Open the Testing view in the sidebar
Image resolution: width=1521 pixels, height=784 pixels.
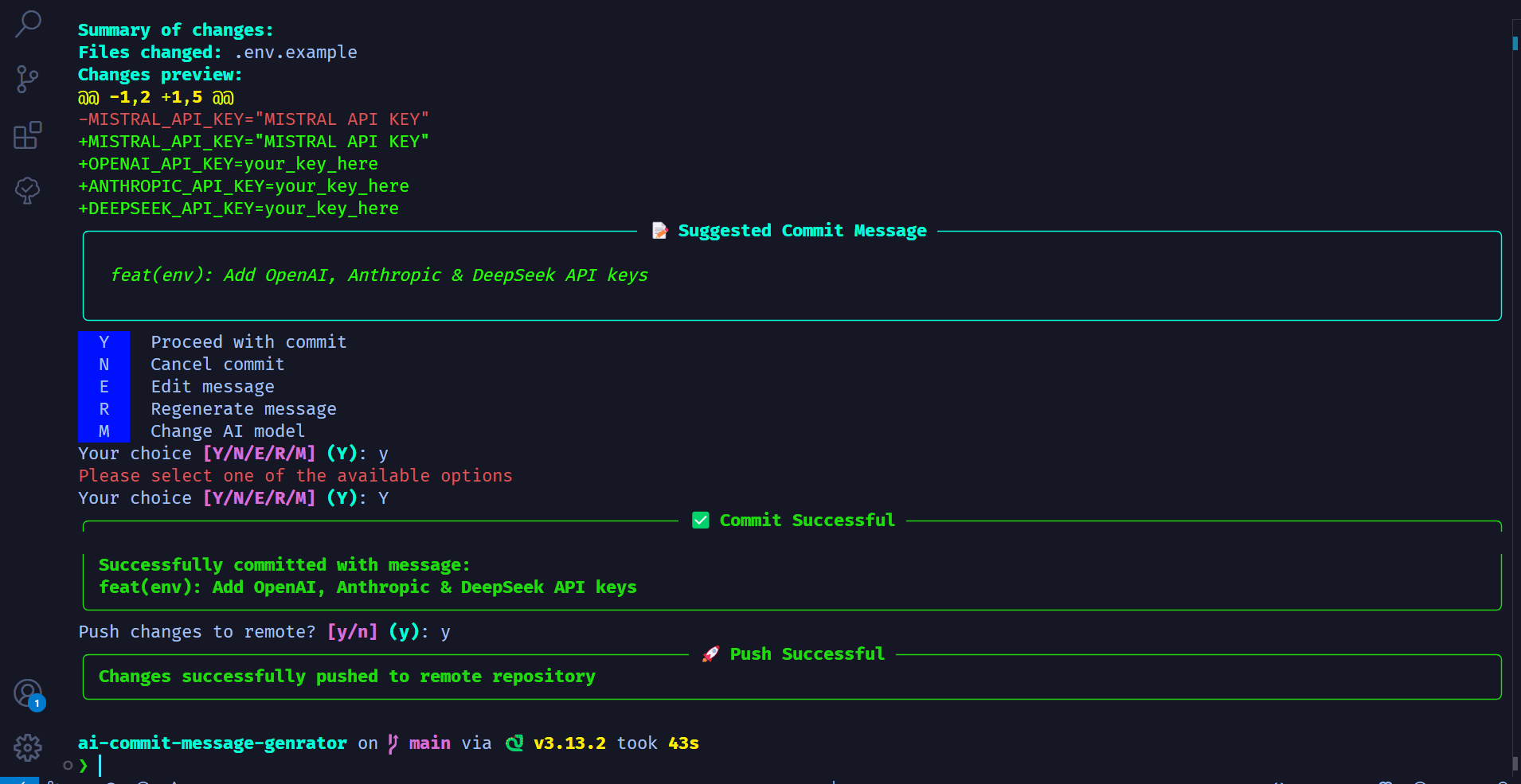click(x=28, y=191)
